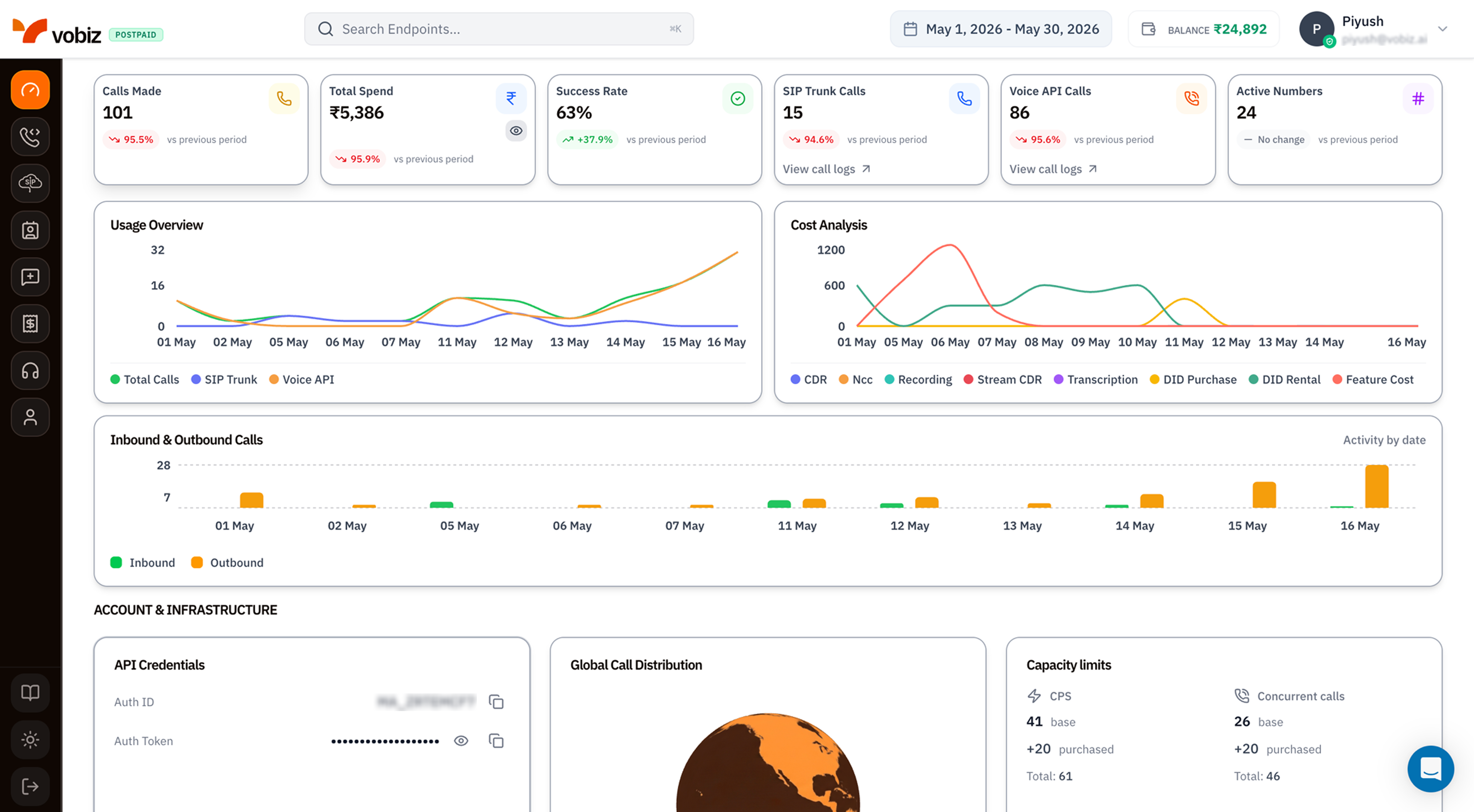Click the ACCOUNT & INFRASTRUCTURE heading
The width and height of the screenshot is (1474, 812).
coord(185,610)
